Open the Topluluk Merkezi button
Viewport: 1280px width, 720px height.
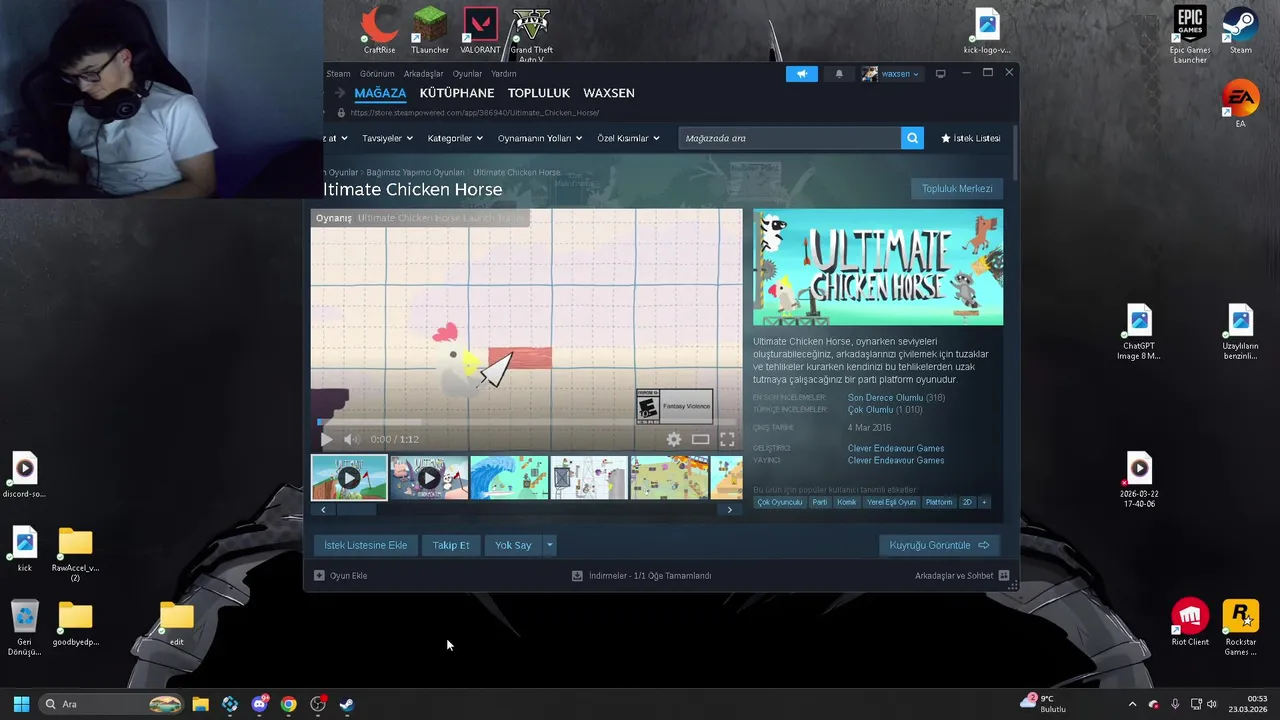(957, 188)
